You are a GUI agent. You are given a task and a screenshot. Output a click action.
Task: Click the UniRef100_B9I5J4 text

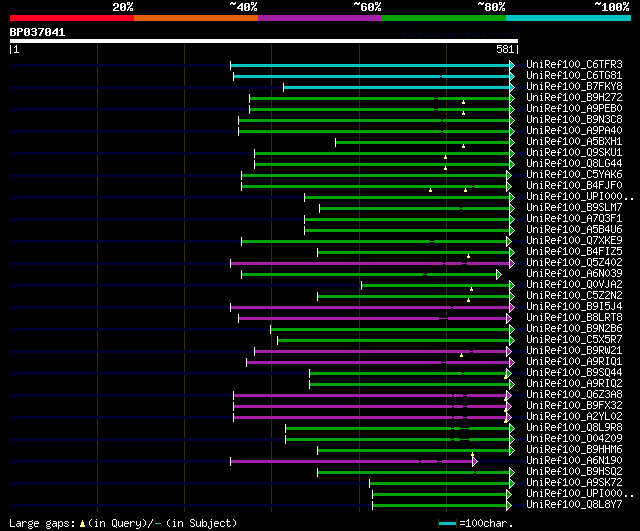click(574, 307)
